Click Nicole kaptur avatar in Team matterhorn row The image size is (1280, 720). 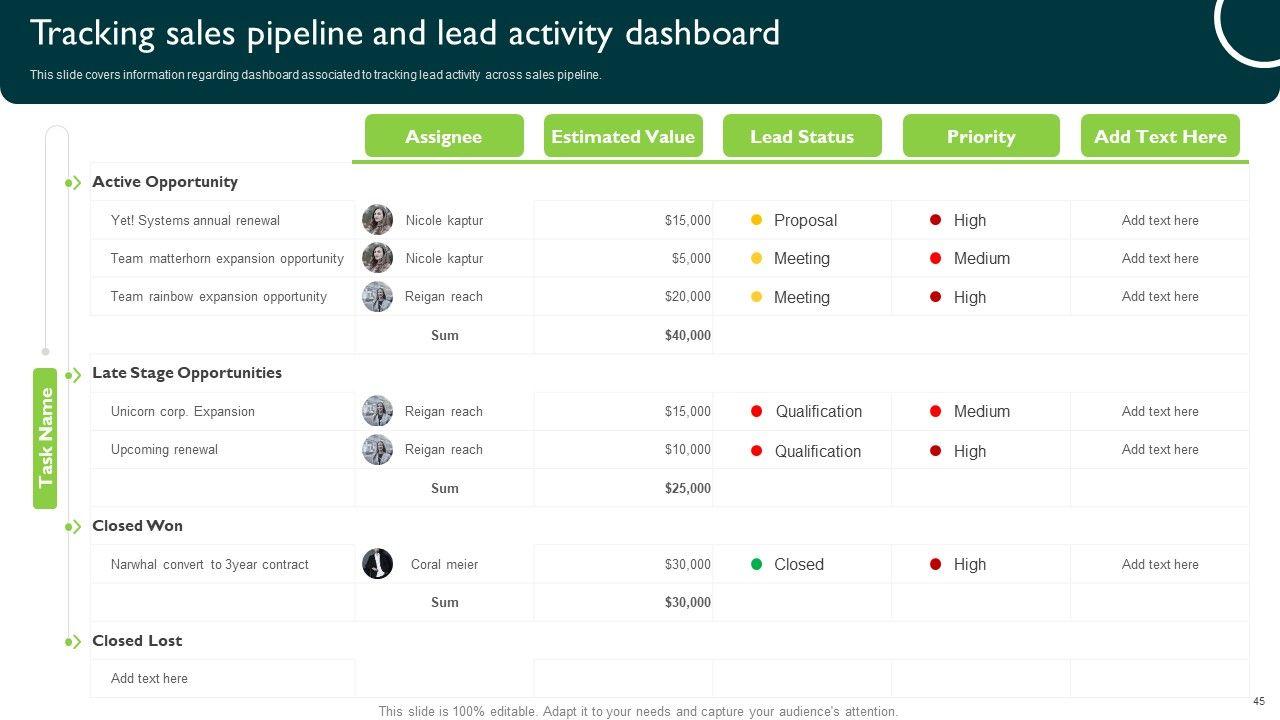click(377, 258)
